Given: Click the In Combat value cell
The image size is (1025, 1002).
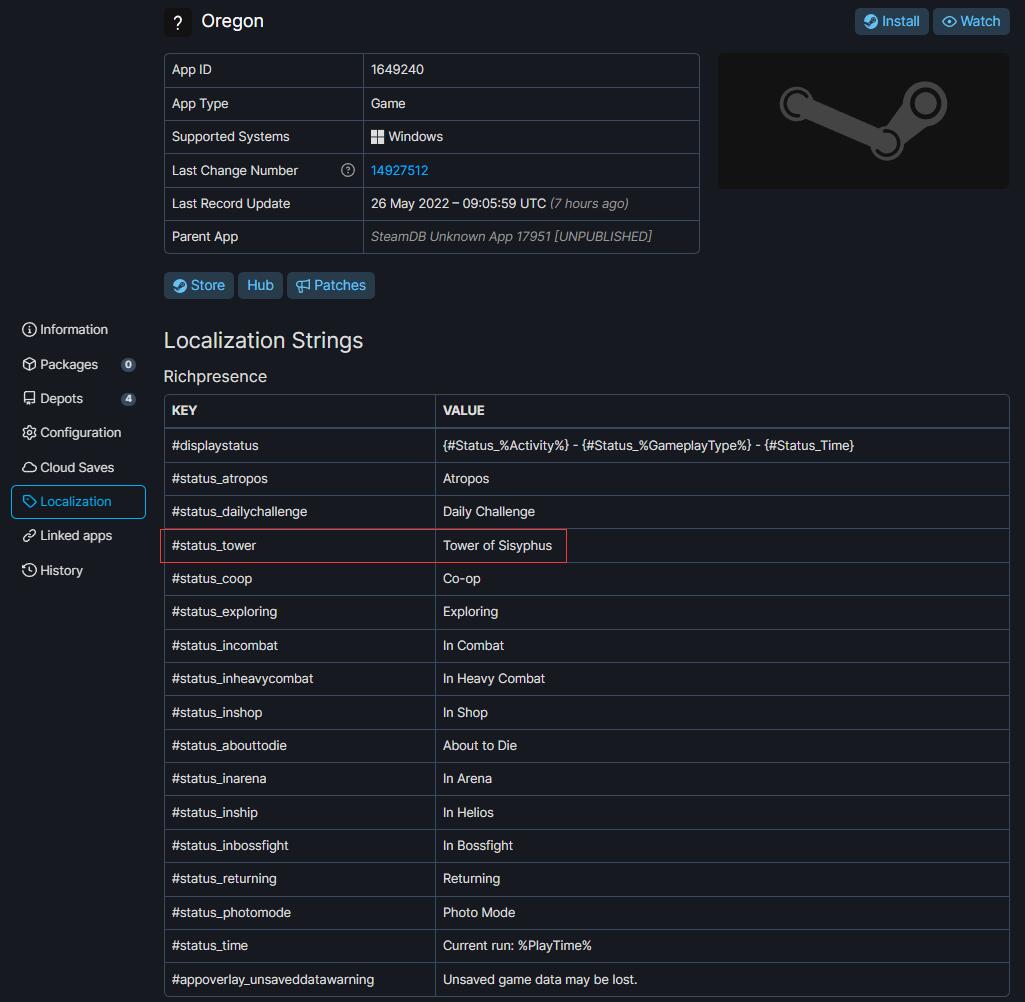Looking at the screenshot, I should [722, 646].
